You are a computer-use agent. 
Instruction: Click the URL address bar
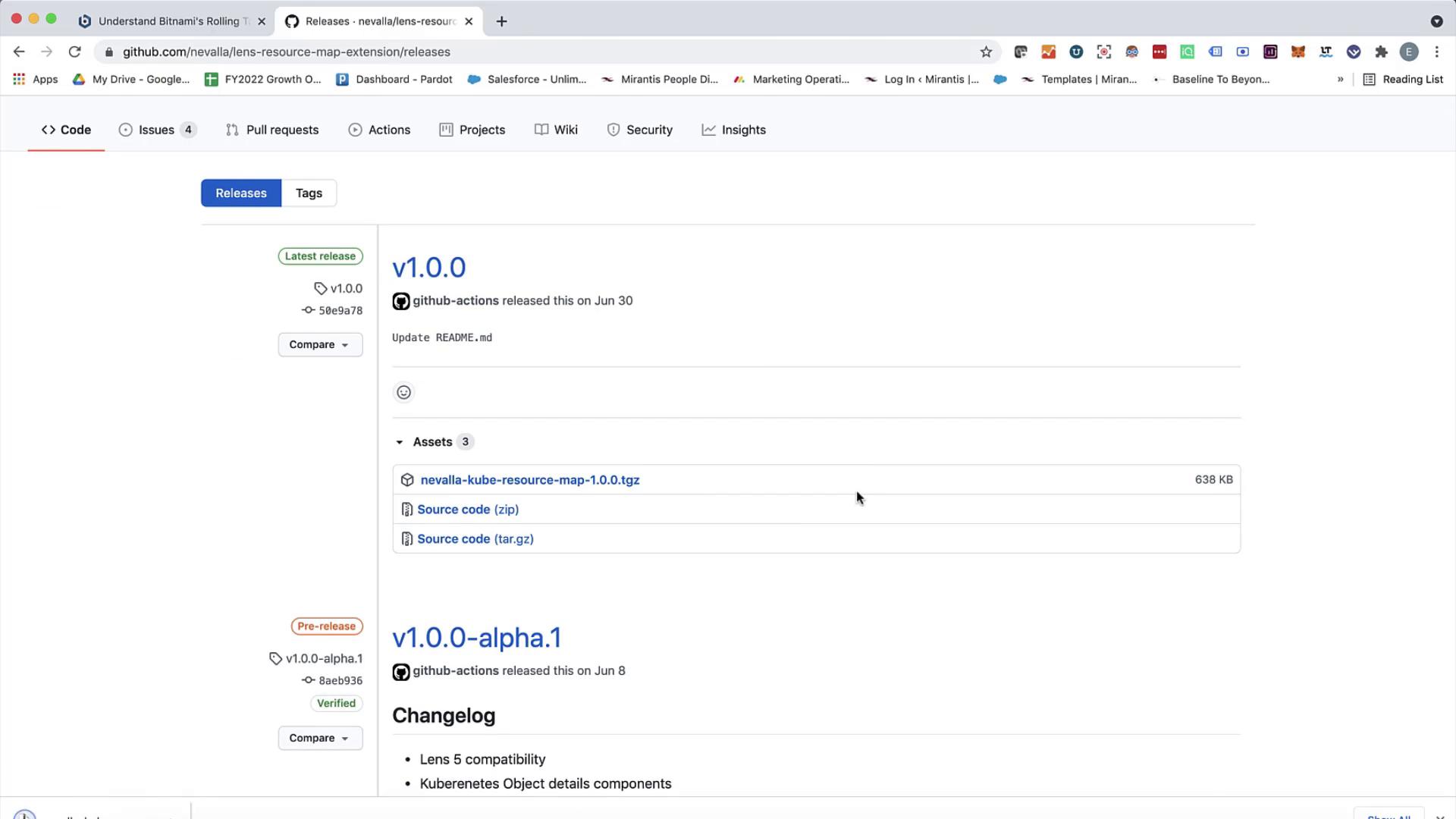[x=531, y=52]
